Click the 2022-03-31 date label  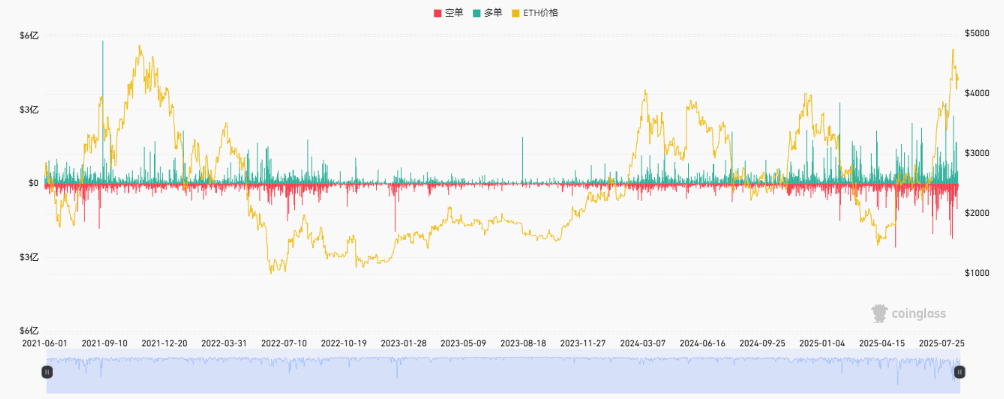(x=224, y=344)
